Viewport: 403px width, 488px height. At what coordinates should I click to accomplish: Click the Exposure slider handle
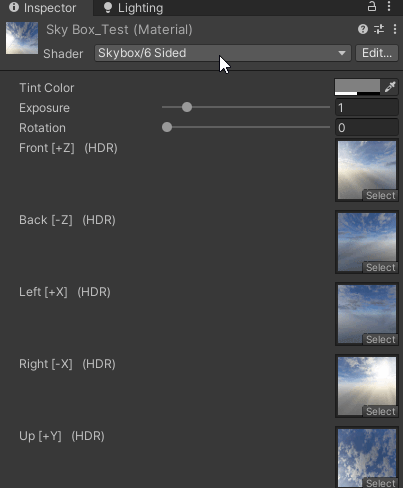(187, 107)
